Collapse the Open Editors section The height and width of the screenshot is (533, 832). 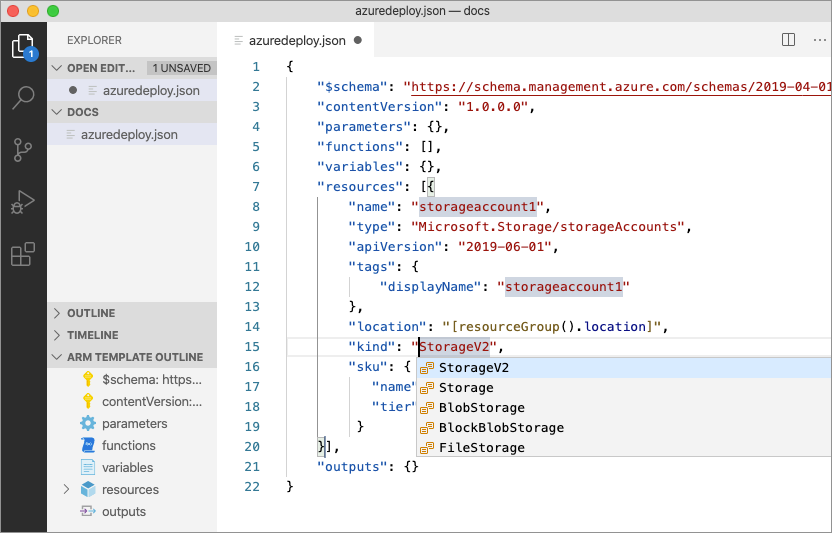tap(57, 68)
